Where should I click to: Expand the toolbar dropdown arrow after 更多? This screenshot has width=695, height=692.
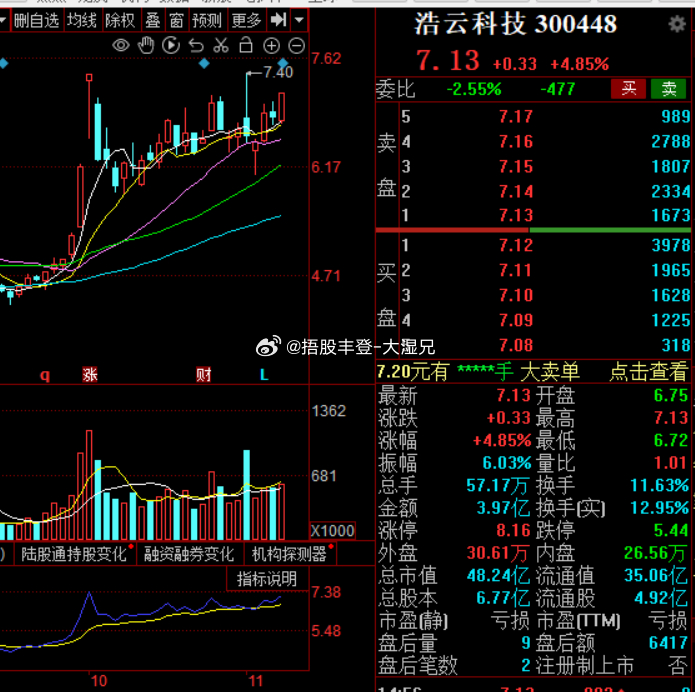[299, 20]
